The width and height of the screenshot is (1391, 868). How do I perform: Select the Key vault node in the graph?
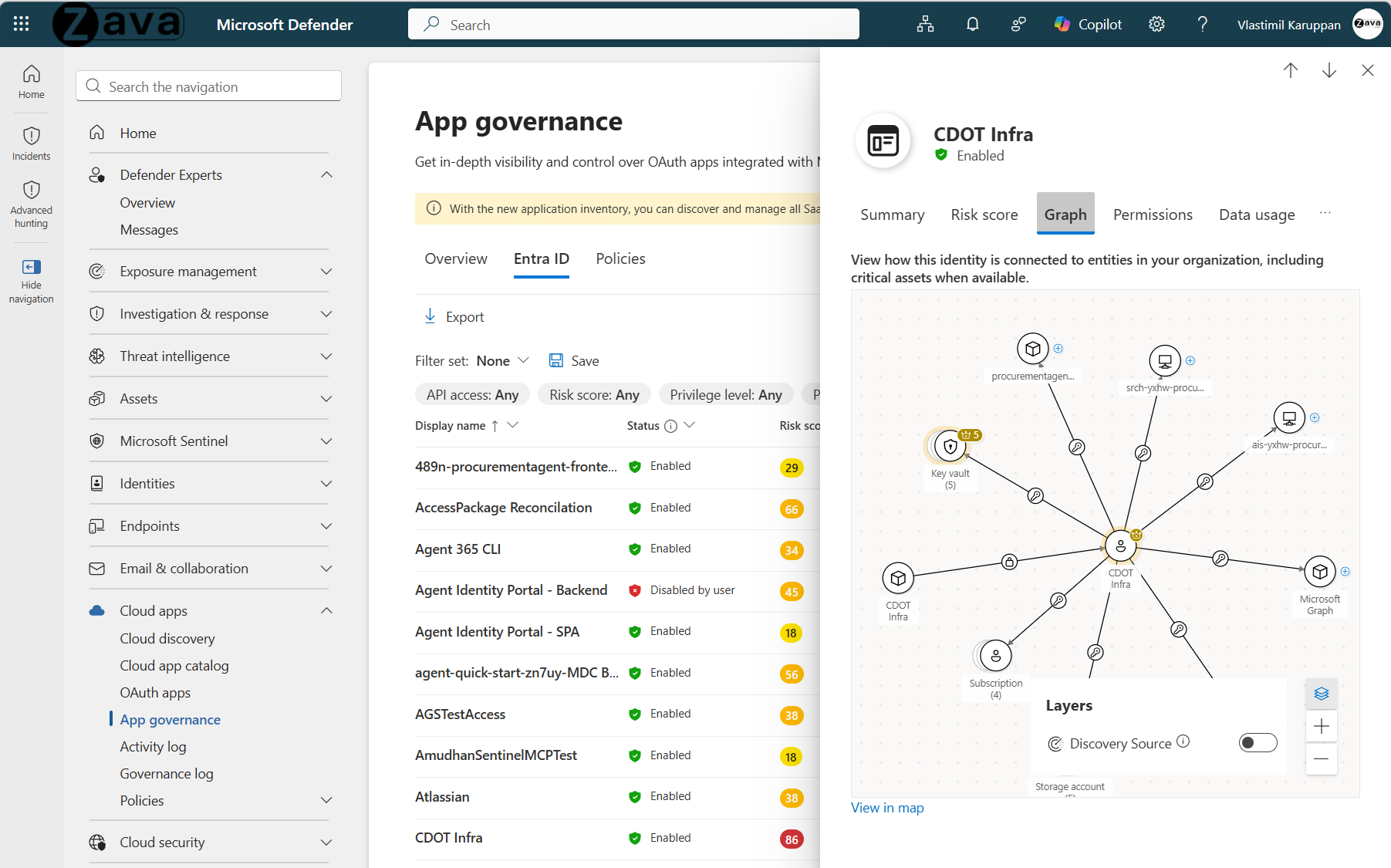[950, 446]
